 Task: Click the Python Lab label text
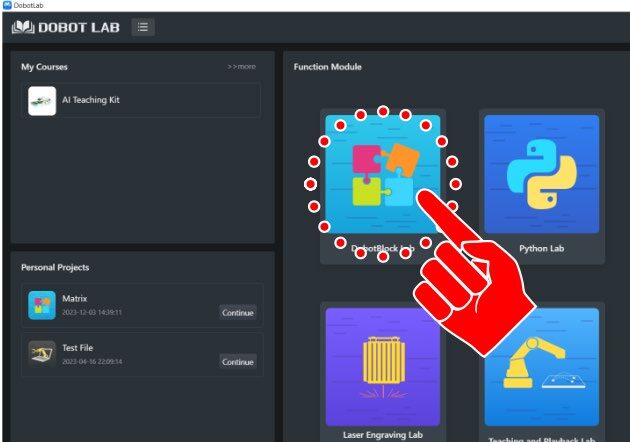pos(542,248)
